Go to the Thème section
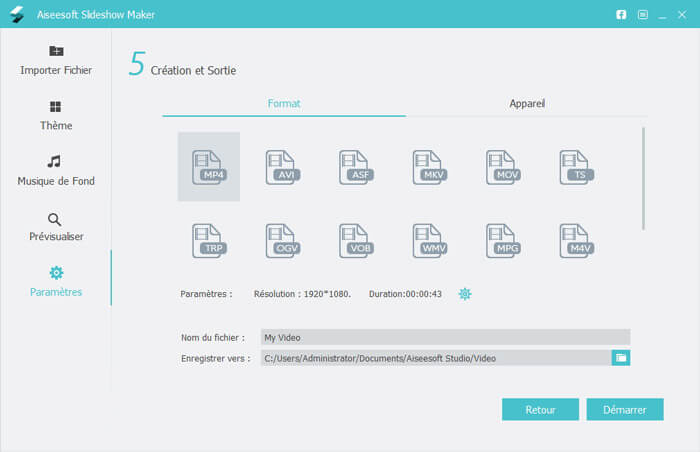Viewport: 700px width, 452px height. pyautogui.click(x=56, y=115)
